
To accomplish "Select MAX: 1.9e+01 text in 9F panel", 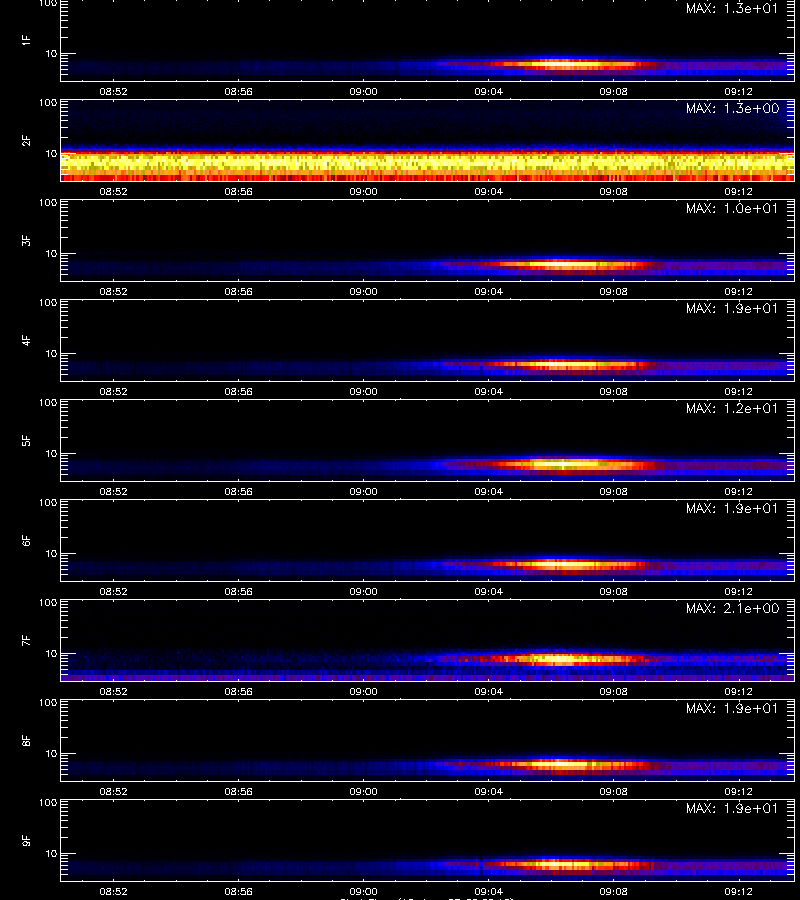I will pyautogui.click(x=732, y=809).
